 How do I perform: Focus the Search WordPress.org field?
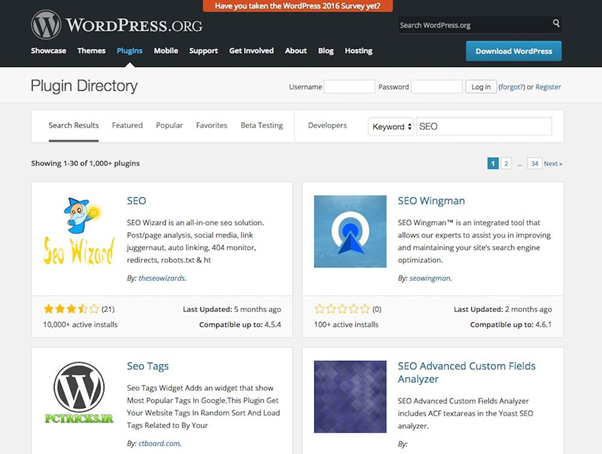tap(475, 25)
